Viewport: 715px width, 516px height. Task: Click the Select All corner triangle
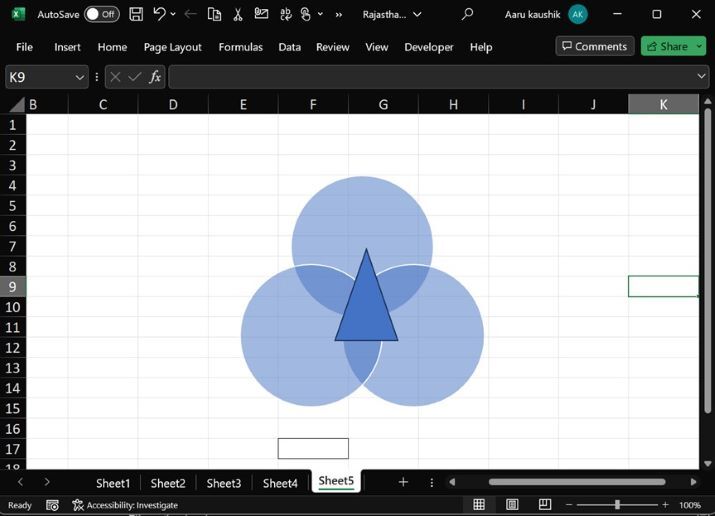pos(17,104)
